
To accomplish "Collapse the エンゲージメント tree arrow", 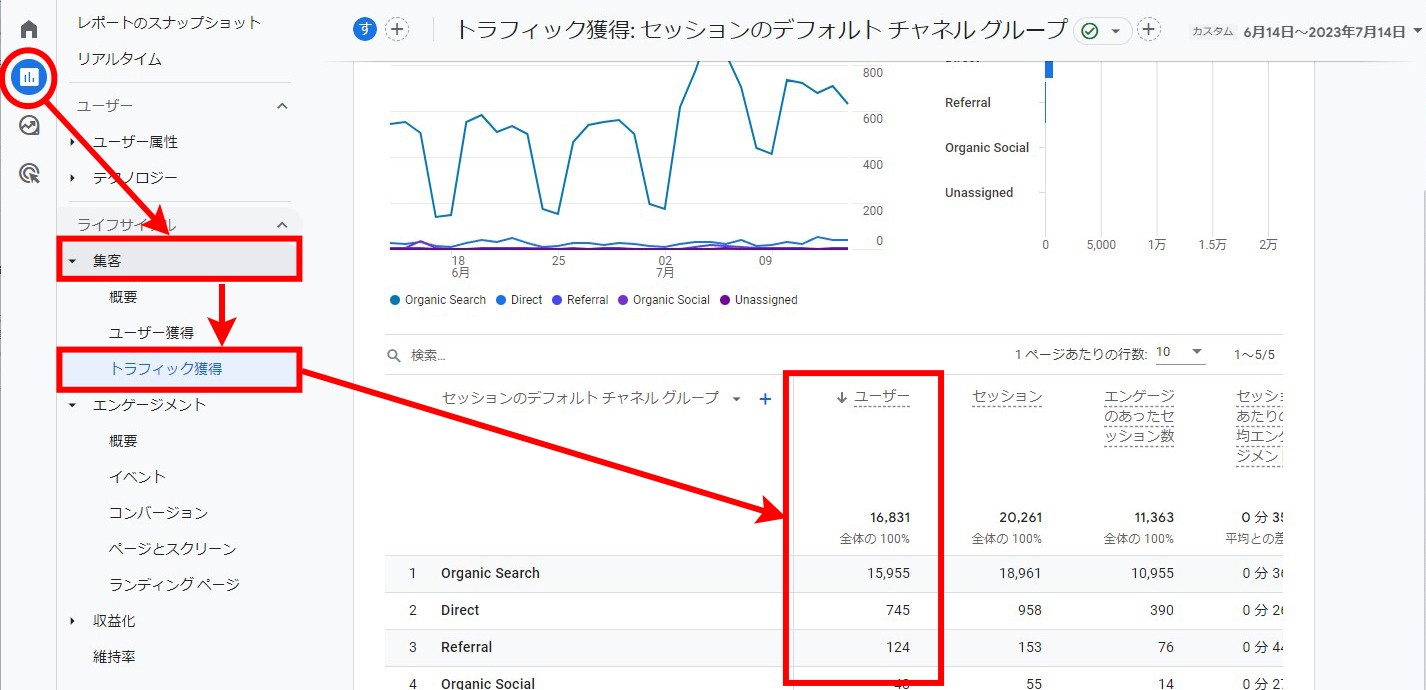I will (x=72, y=405).
